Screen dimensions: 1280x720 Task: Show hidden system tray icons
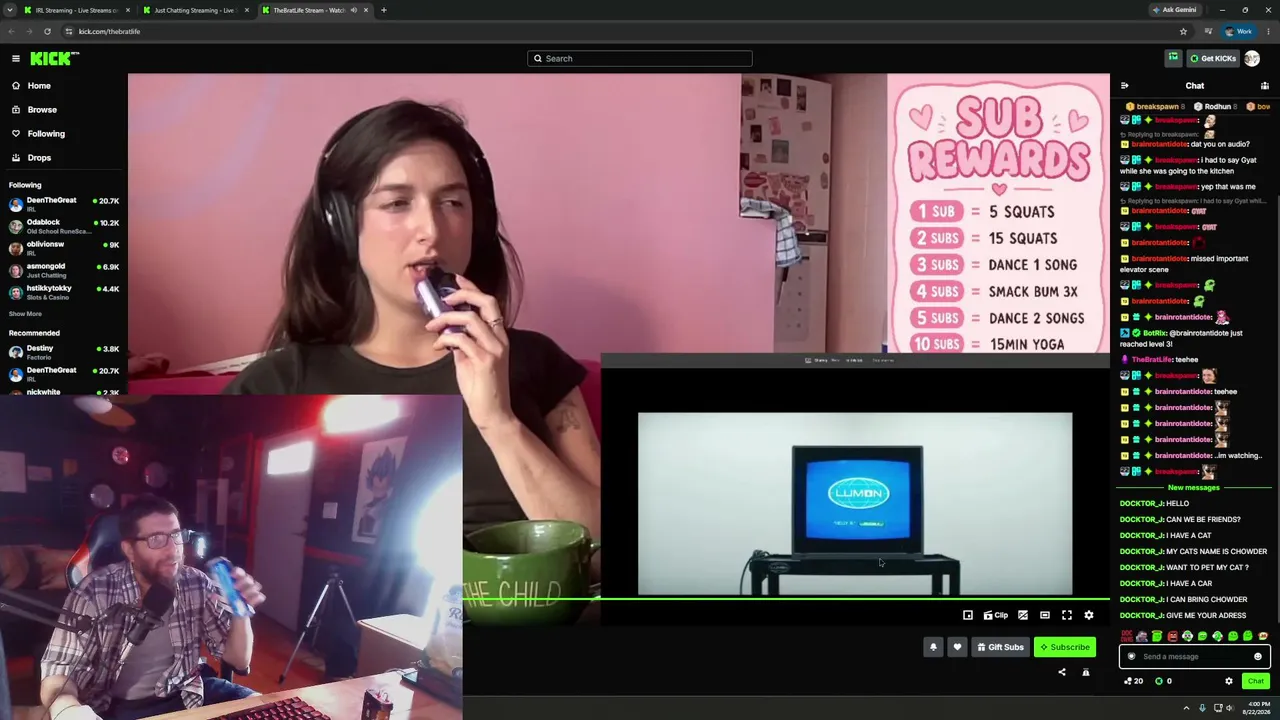pos(1187,708)
